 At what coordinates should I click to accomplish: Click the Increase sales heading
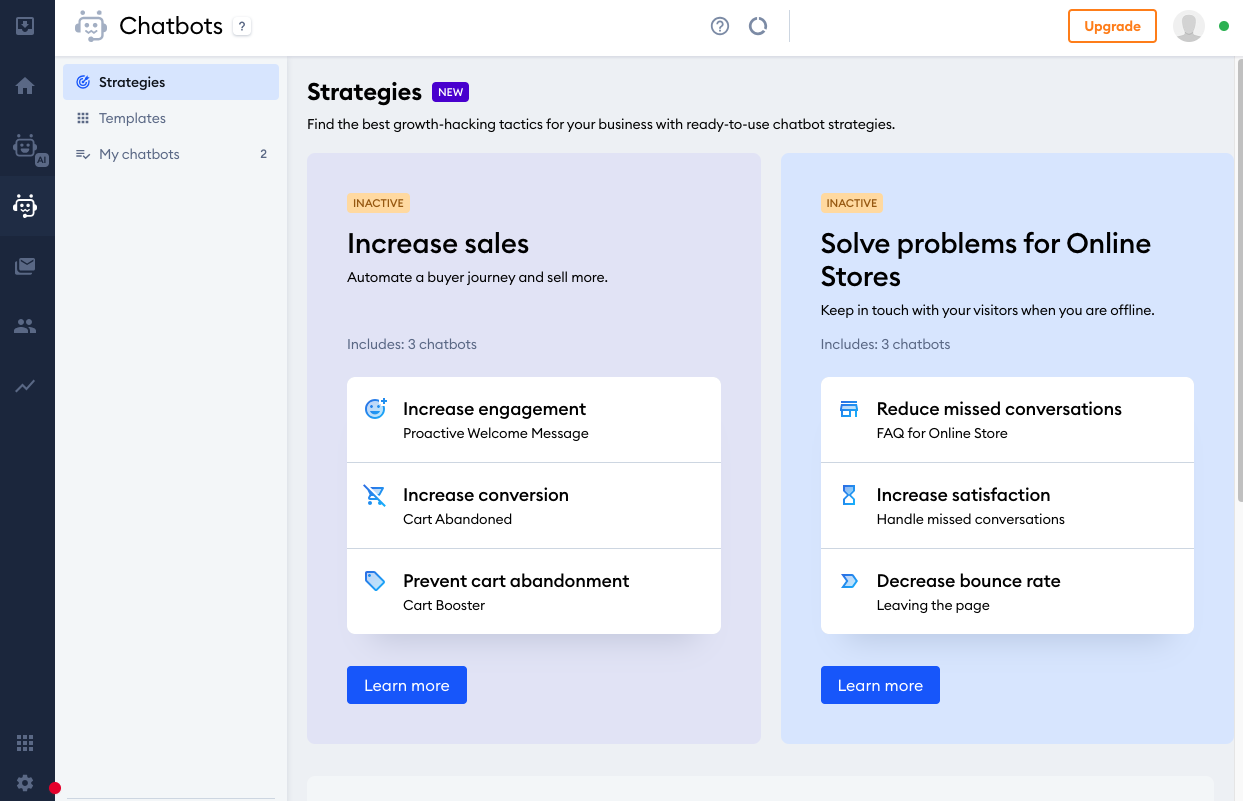(x=438, y=244)
